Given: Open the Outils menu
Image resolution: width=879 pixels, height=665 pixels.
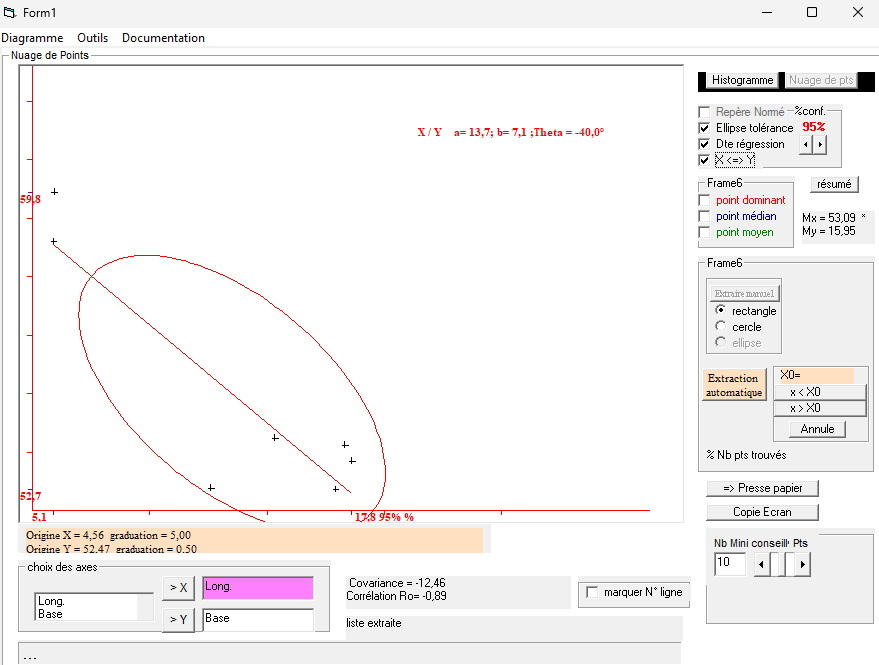Looking at the screenshot, I should click(92, 38).
